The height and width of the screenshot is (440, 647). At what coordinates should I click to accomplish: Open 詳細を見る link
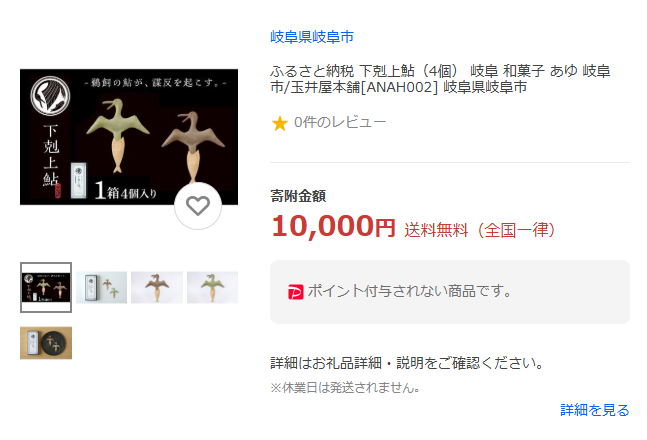tap(595, 410)
